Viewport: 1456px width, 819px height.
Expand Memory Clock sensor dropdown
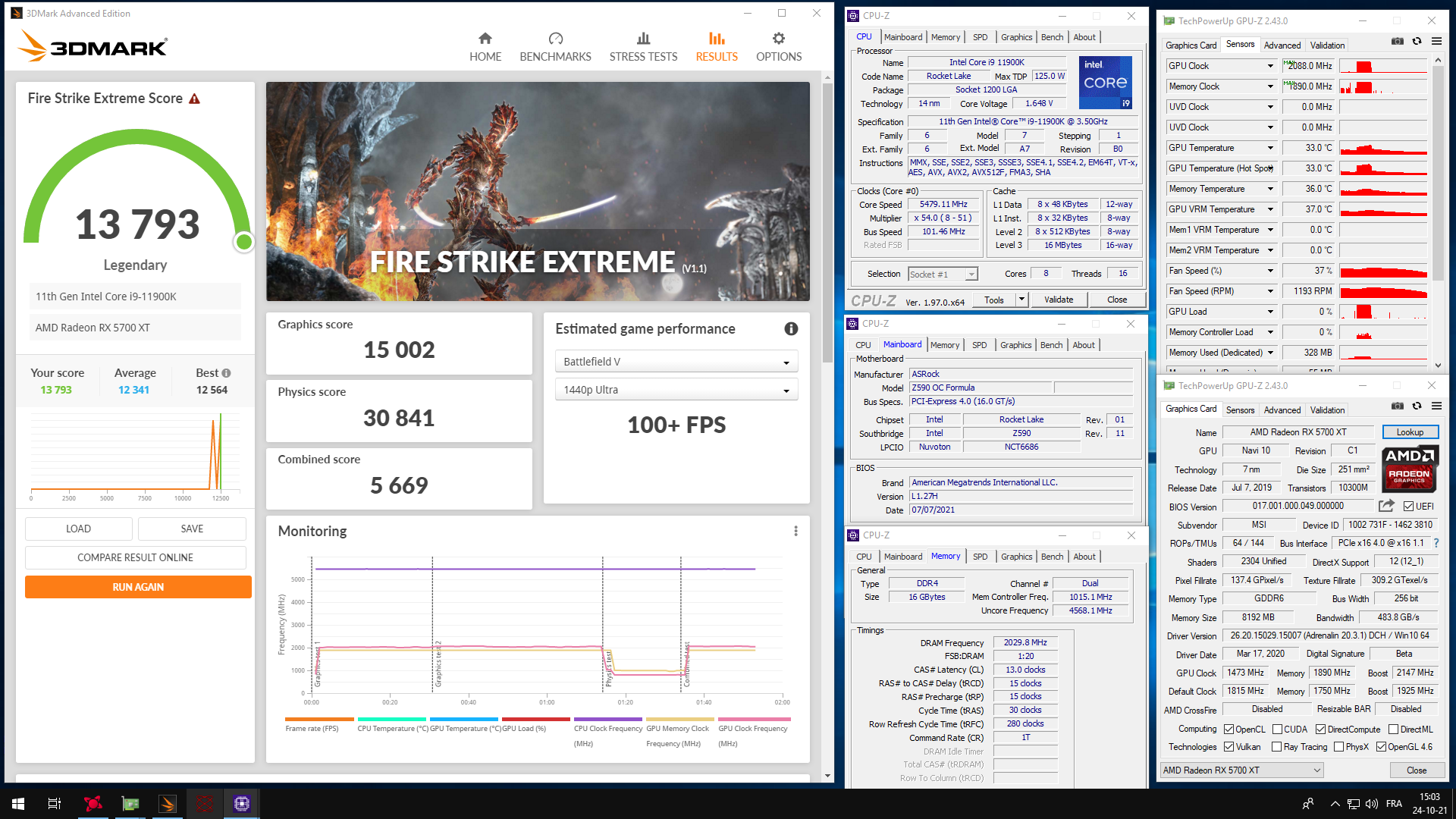(x=1271, y=86)
